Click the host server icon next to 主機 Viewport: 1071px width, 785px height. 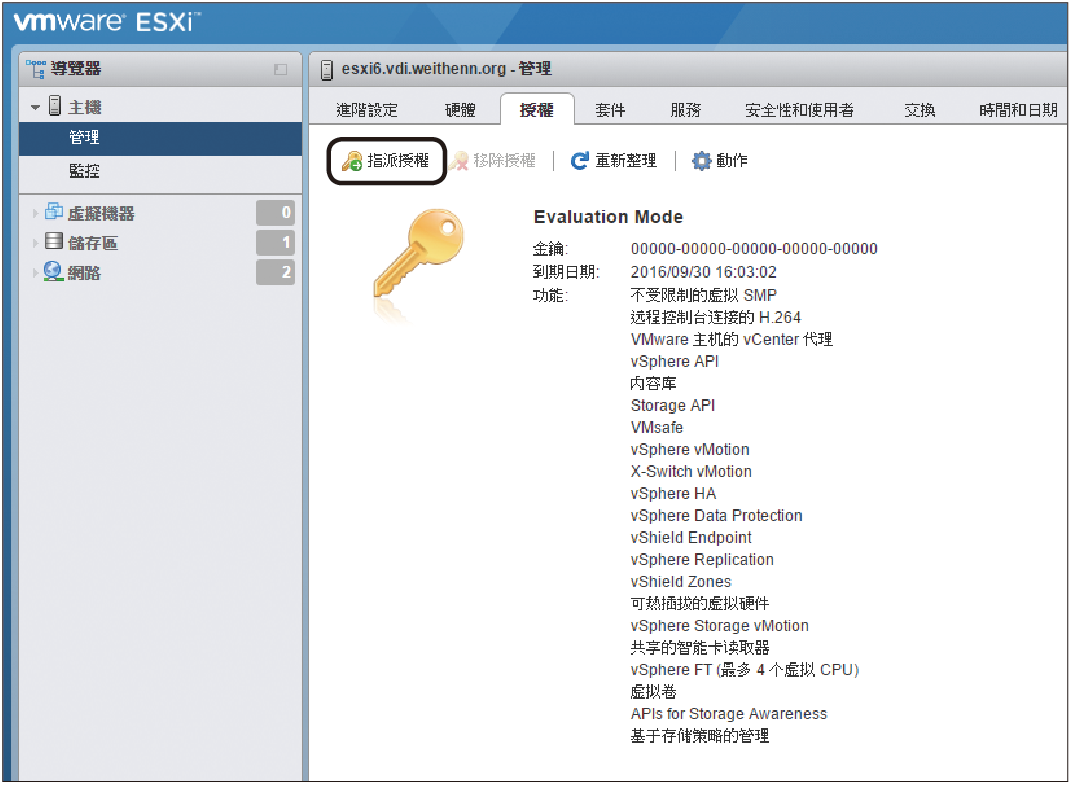tap(55, 106)
